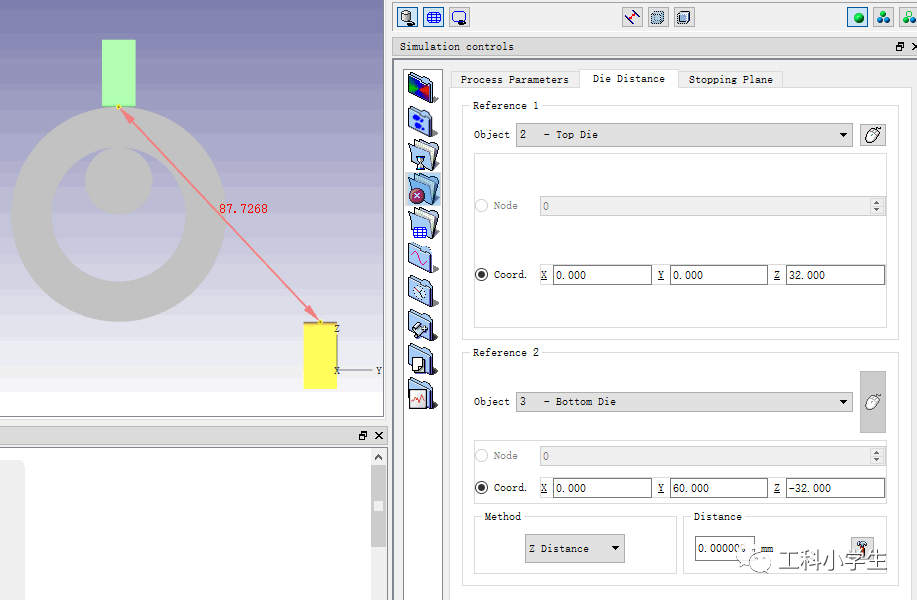Select the three blue spheres display icon
The image size is (917, 600).
[883, 17]
